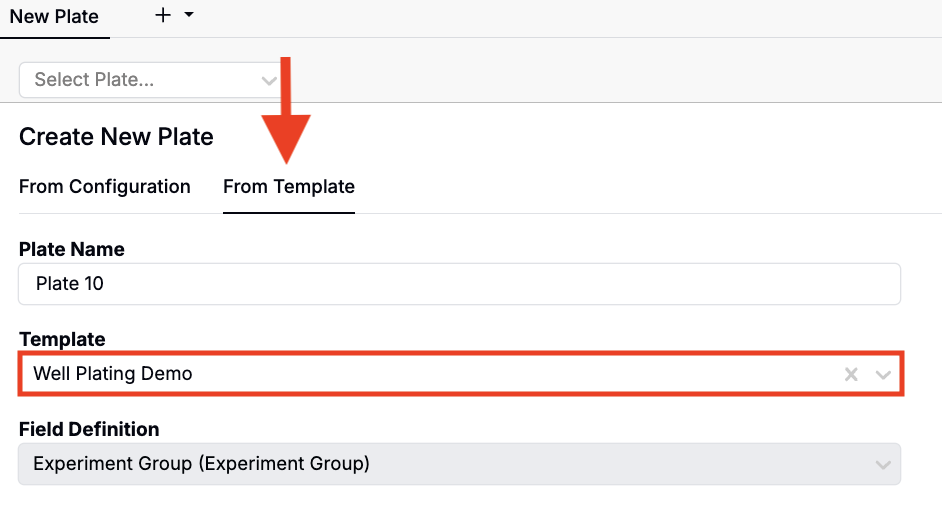
Task: Select the New Plate tab
Action: point(54,17)
